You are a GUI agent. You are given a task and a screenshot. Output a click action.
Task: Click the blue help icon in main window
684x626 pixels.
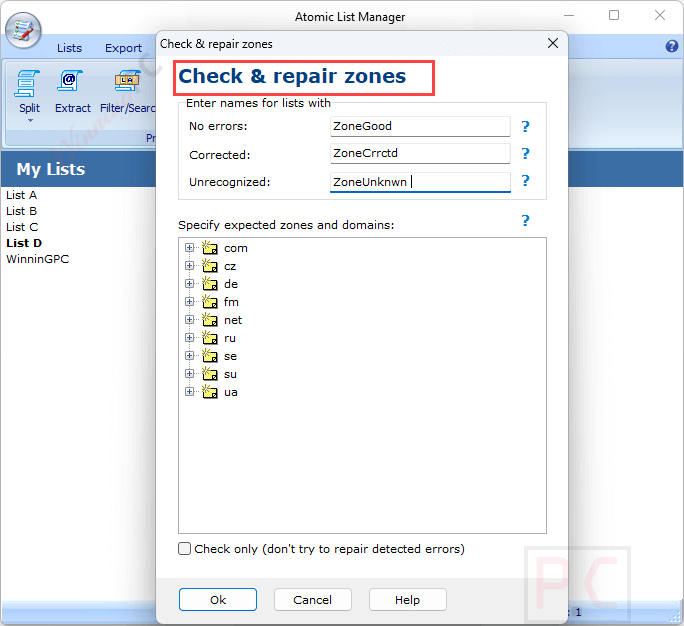[x=672, y=46]
